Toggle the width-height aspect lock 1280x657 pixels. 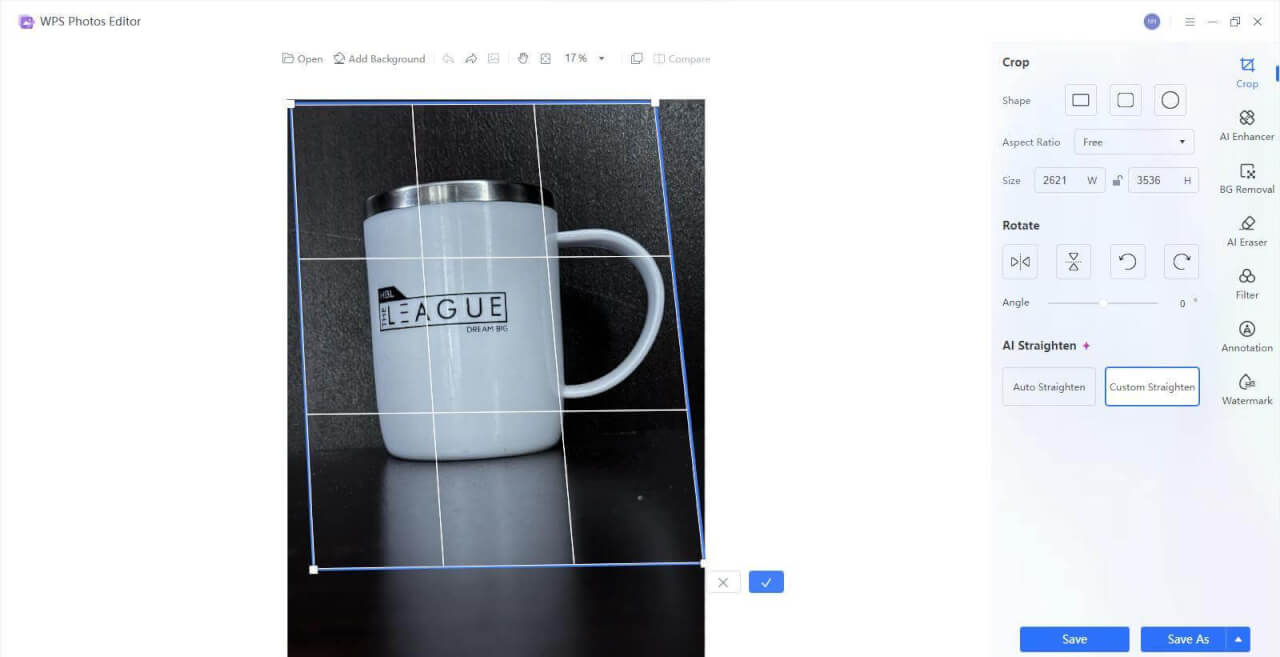point(1116,180)
